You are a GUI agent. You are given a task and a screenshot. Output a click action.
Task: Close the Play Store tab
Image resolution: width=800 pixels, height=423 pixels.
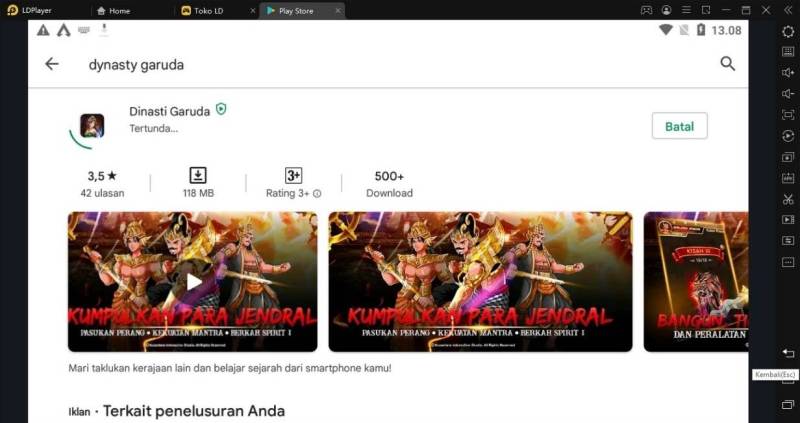pyautogui.click(x=338, y=11)
